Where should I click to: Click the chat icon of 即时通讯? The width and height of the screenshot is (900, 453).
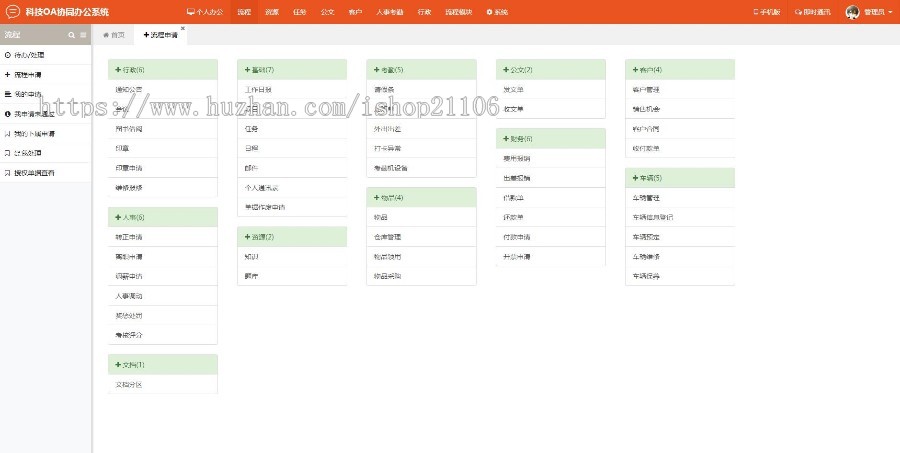pyautogui.click(x=798, y=11)
